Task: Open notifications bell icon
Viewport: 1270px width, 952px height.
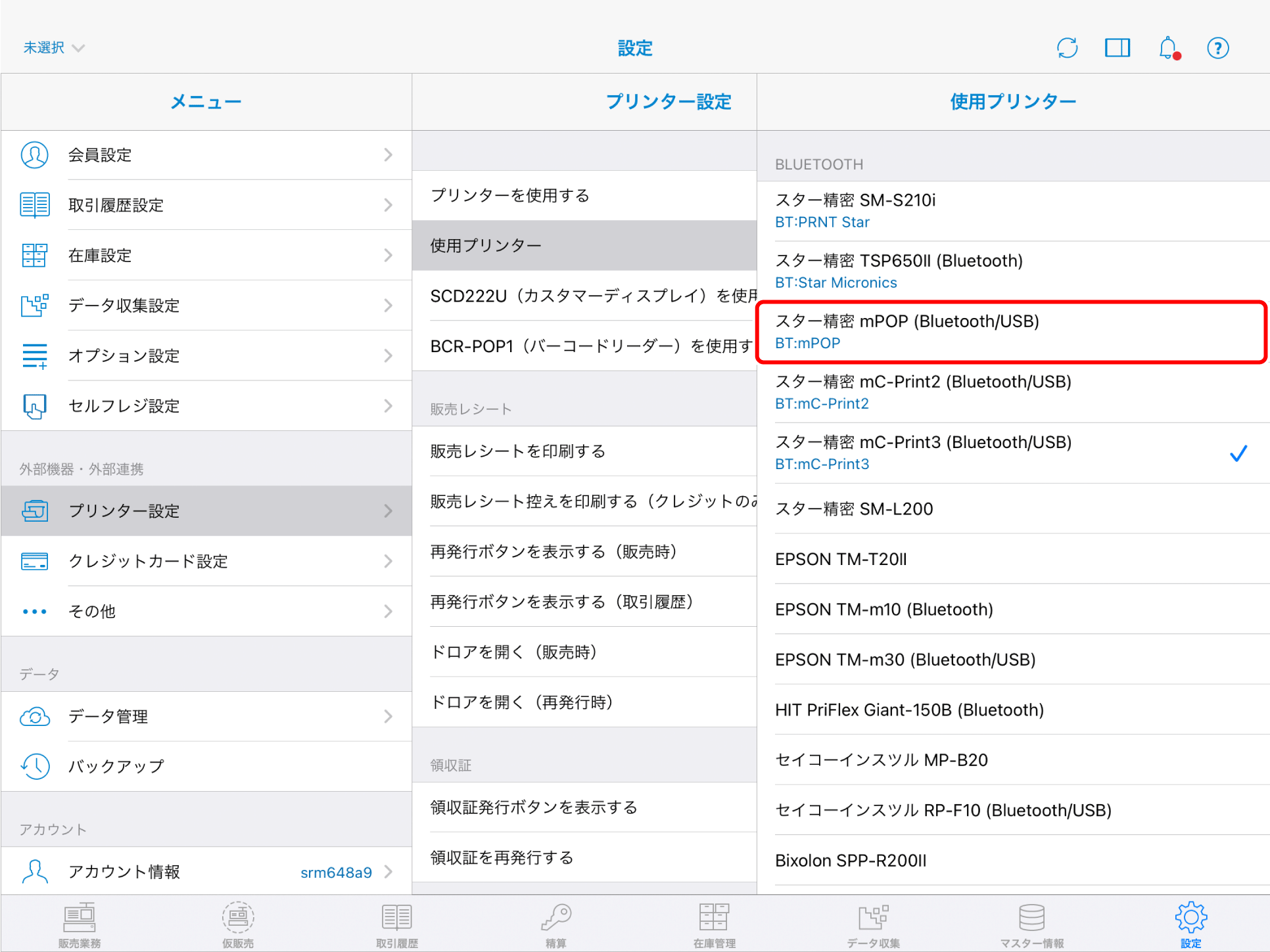Action: (1169, 48)
